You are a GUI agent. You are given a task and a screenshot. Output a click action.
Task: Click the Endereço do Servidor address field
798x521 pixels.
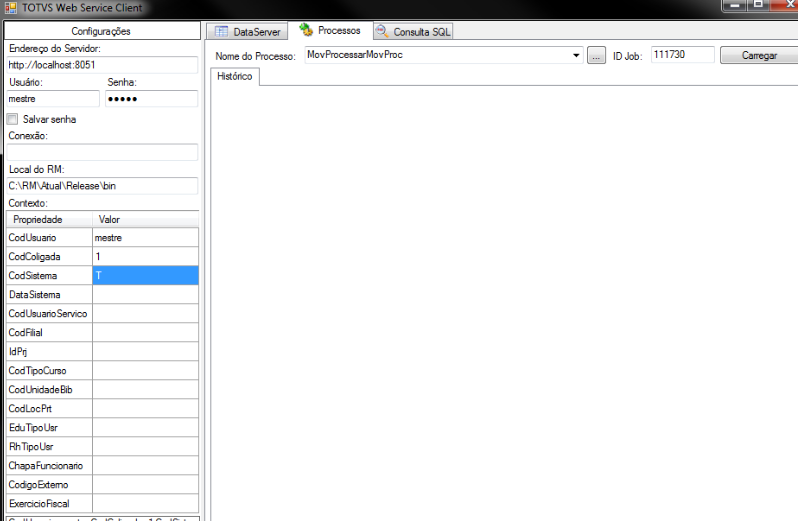pos(102,65)
